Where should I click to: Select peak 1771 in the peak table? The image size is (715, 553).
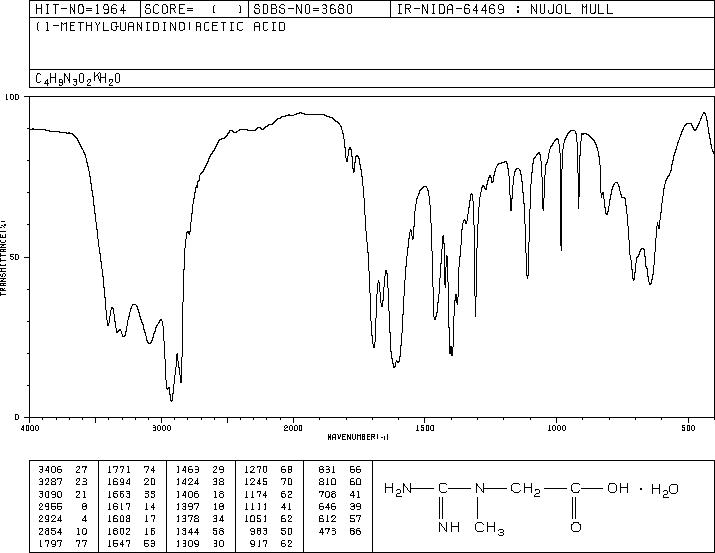(119, 470)
